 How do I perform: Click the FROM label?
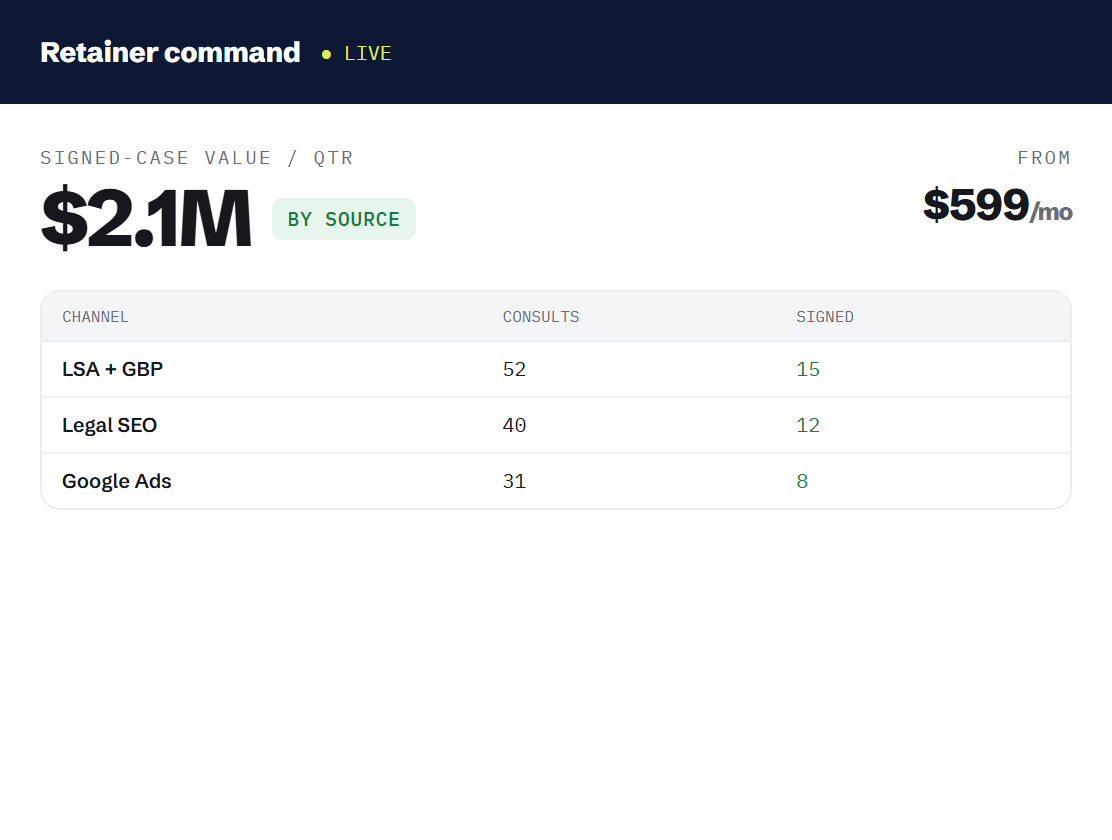pyautogui.click(x=1044, y=158)
